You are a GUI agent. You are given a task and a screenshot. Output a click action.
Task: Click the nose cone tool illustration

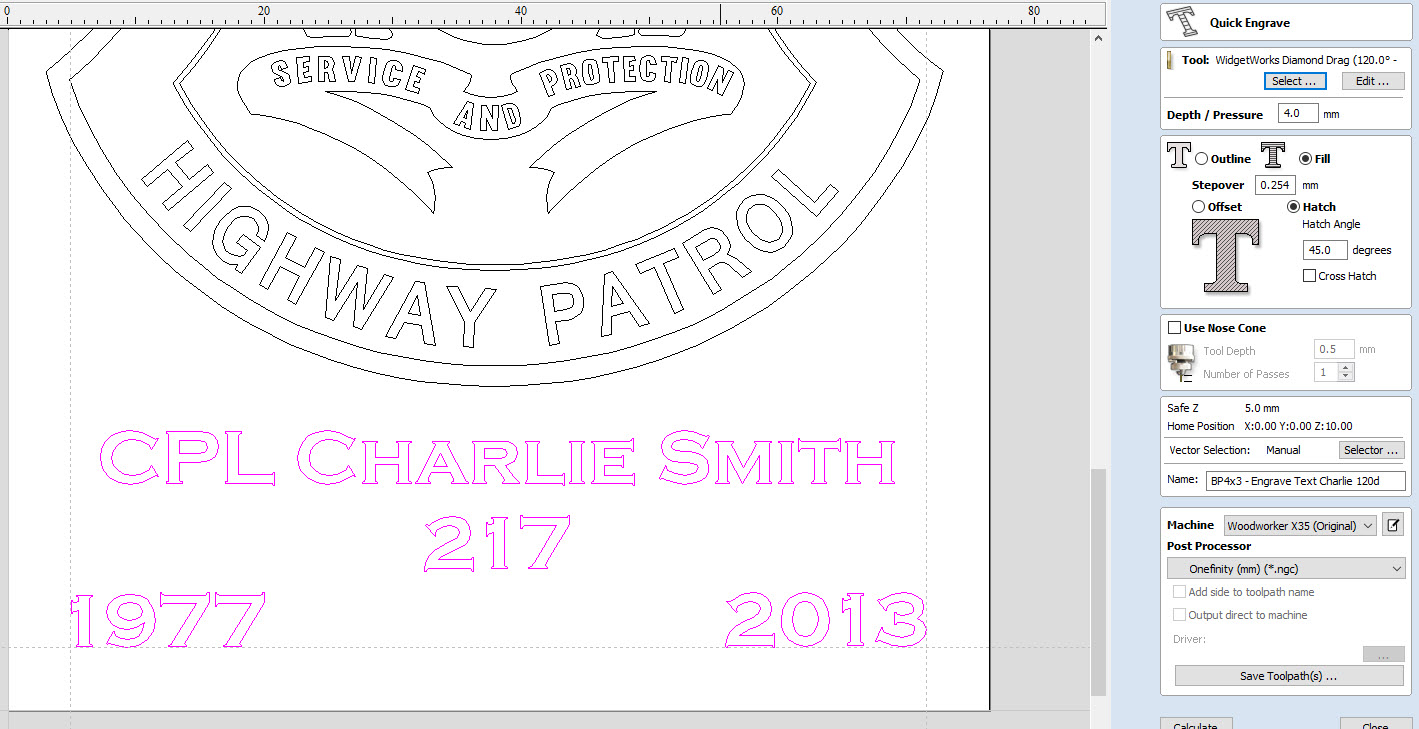1181,363
